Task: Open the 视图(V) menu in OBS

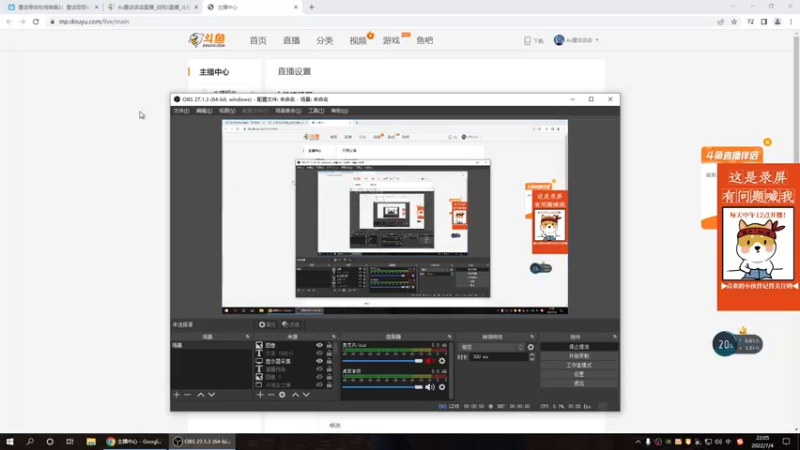Action: (227, 111)
